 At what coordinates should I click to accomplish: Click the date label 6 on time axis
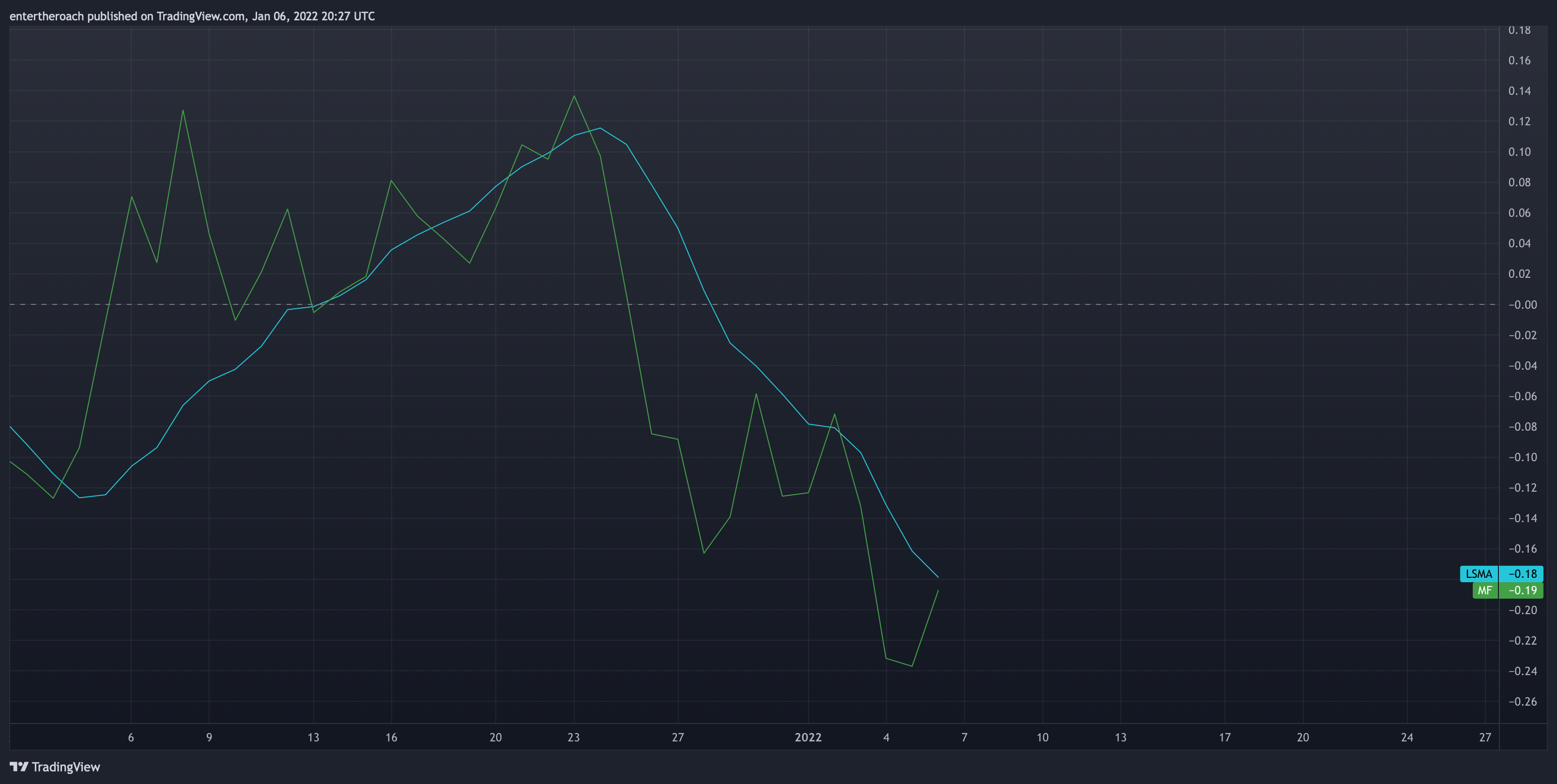[x=131, y=737]
